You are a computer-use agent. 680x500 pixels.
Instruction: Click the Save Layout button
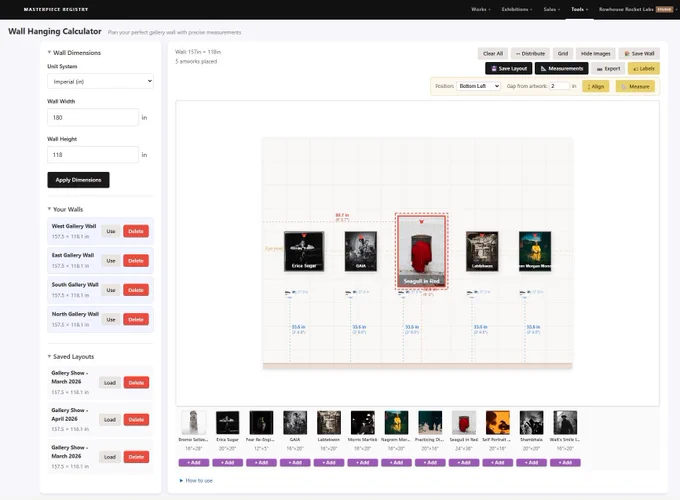508,69
